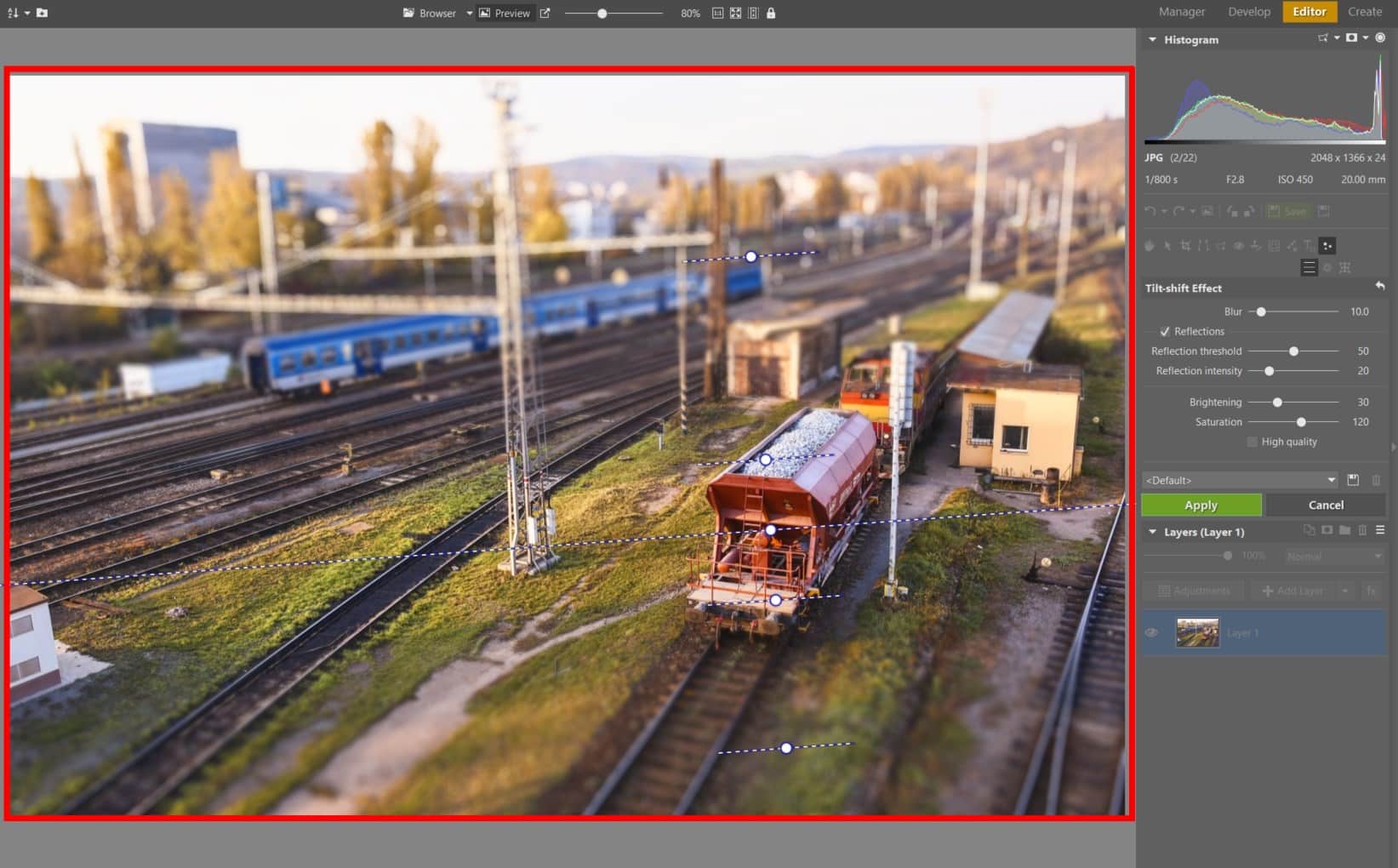Click the Undo icon
Image resolution: width=1398 pixels, height=868 pixels.
pos(1150,211)
